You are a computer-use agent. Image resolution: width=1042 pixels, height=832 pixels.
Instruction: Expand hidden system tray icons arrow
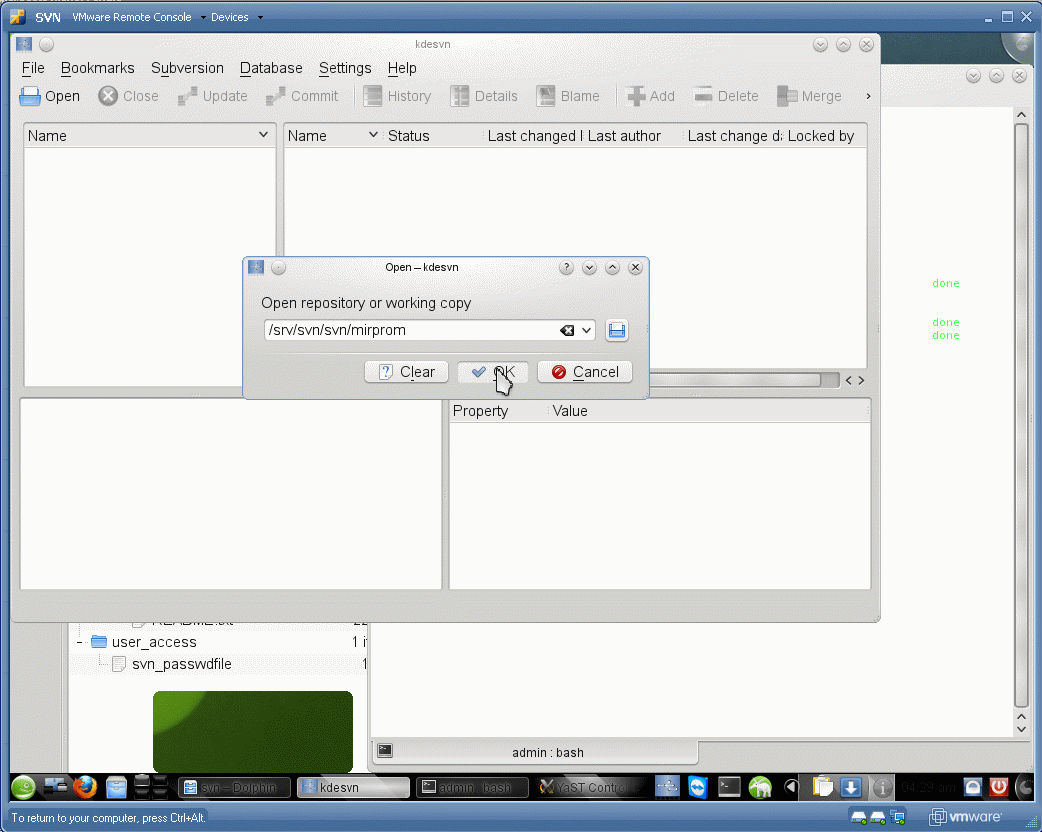click(791, 787)
